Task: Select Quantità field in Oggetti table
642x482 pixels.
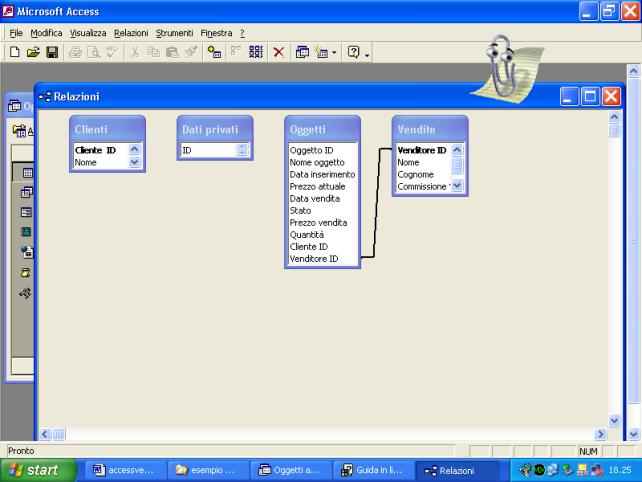Action: pyautogui.click(x=307, y=235)
